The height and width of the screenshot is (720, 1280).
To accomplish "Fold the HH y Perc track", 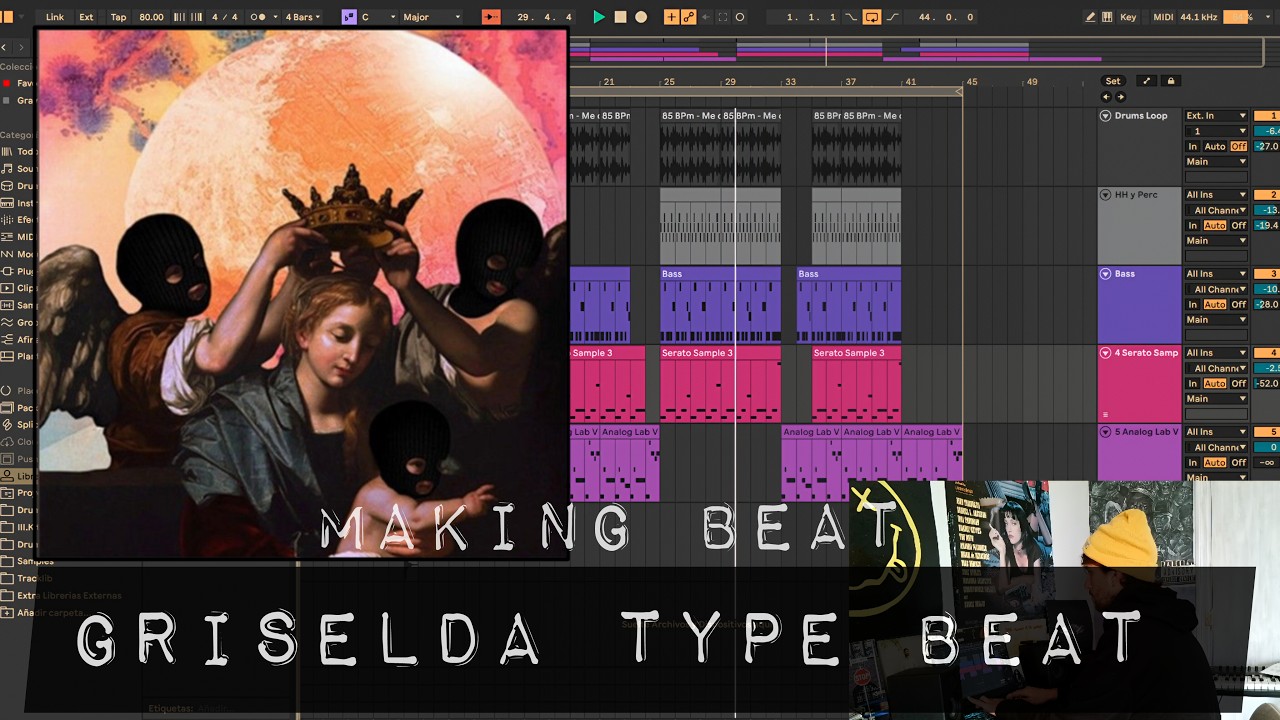I will coord(1106,195).
